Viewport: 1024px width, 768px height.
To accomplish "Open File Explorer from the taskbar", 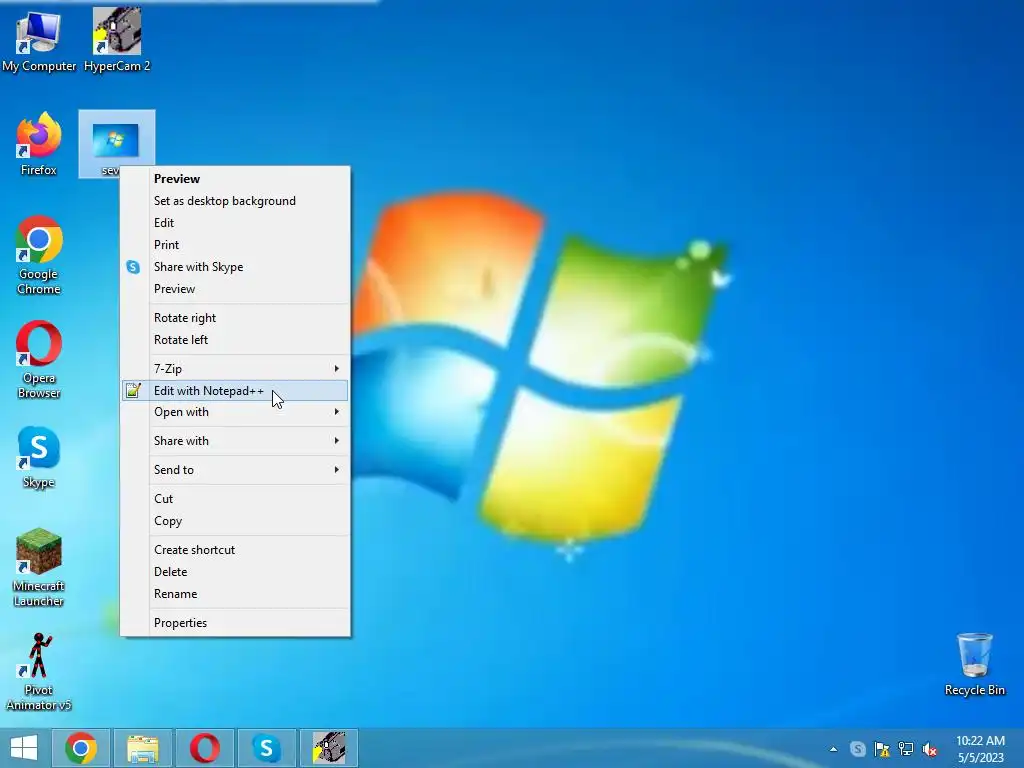I will (143, 748).
